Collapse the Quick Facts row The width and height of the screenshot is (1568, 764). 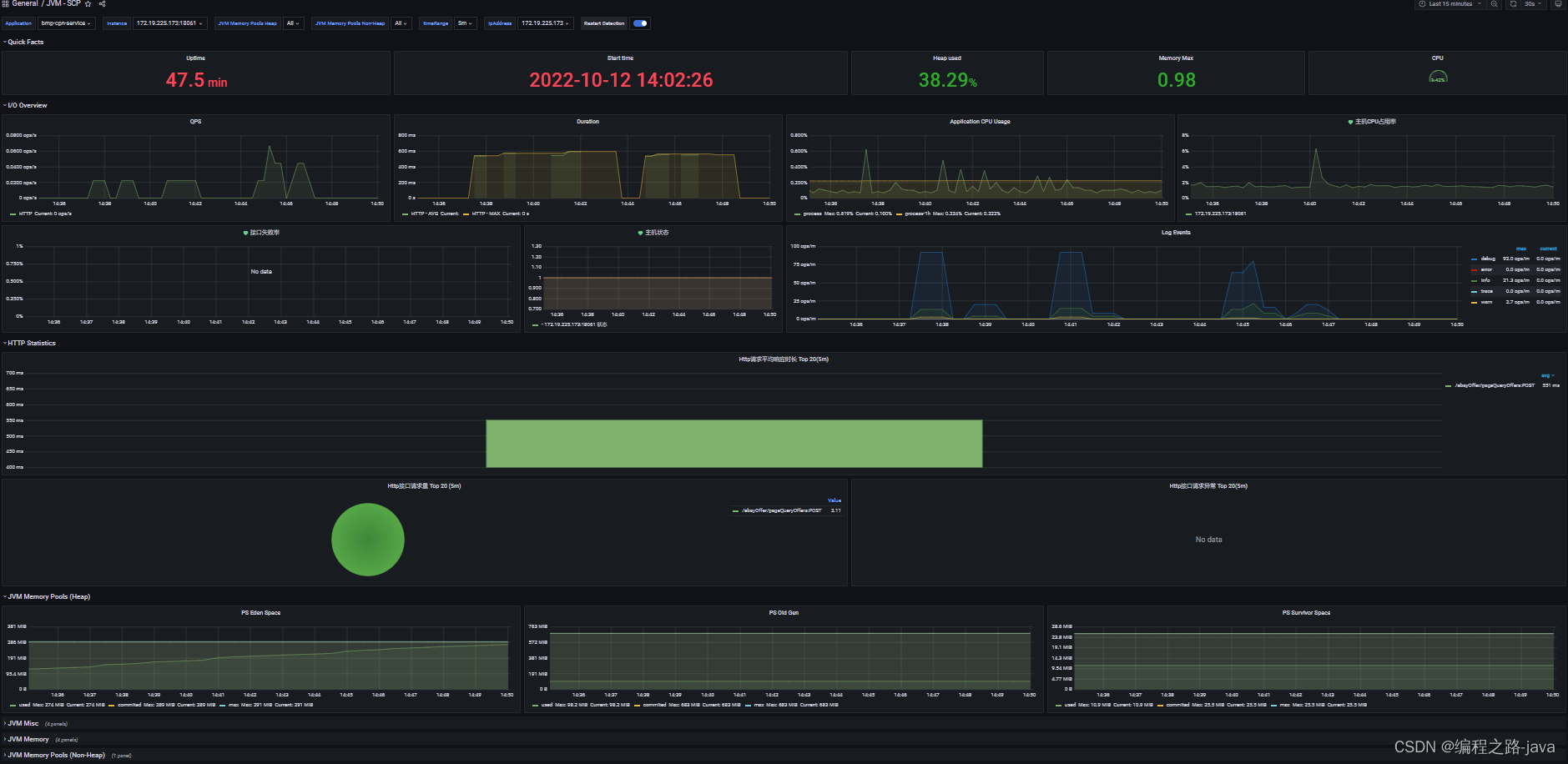pos(24,42)
